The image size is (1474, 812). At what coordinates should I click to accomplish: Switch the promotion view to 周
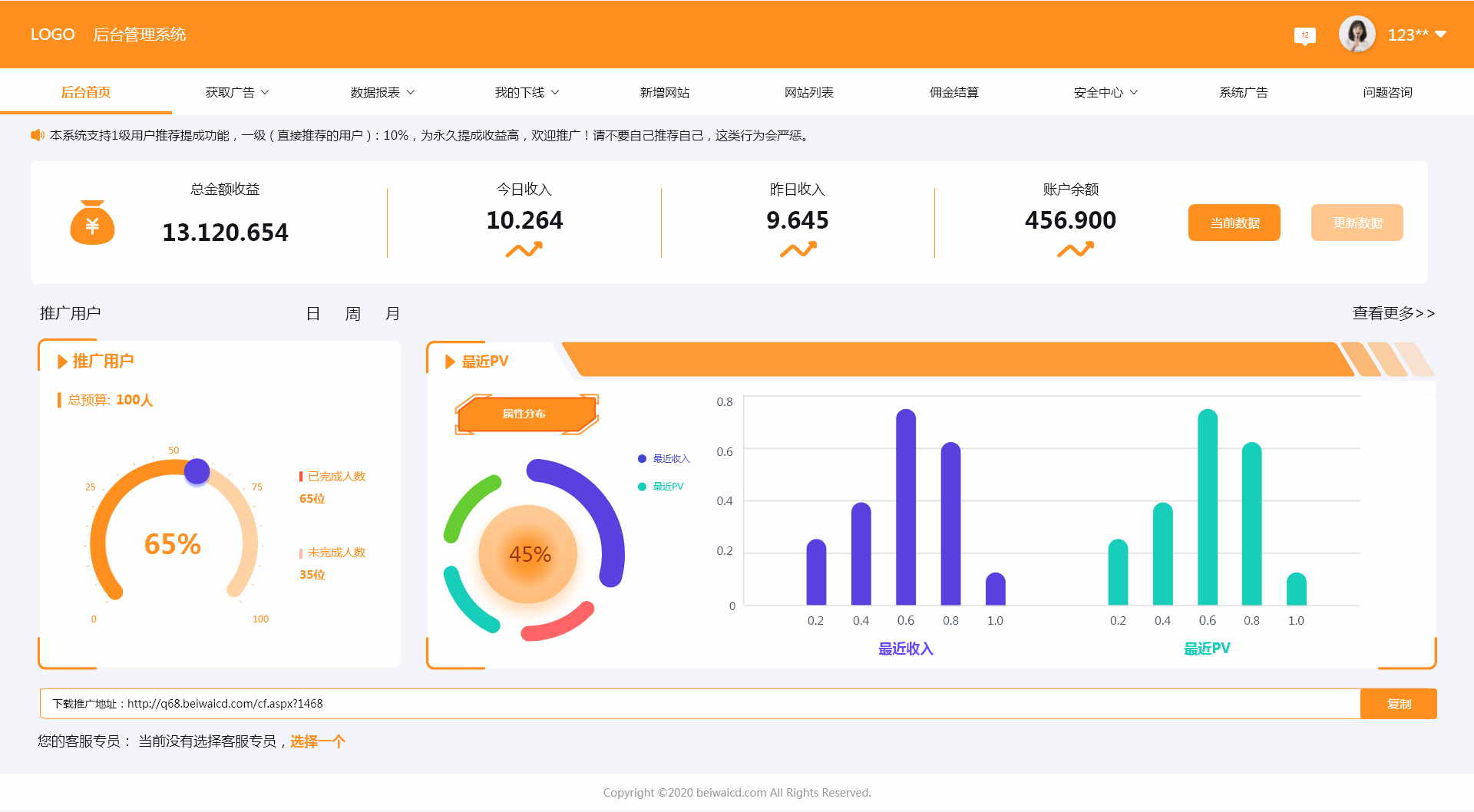352,314
